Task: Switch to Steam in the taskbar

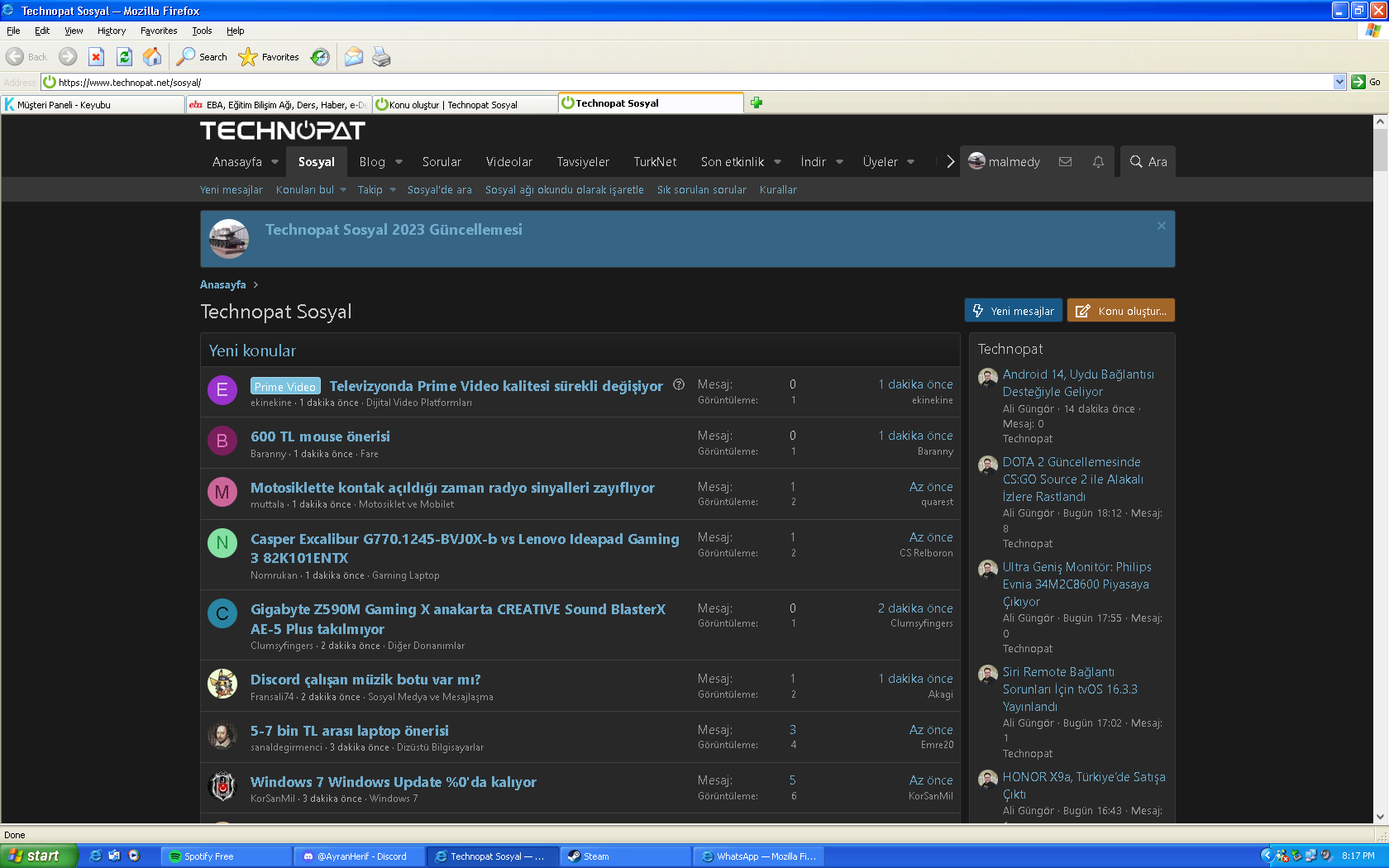Action: click(x=625, y=856)
